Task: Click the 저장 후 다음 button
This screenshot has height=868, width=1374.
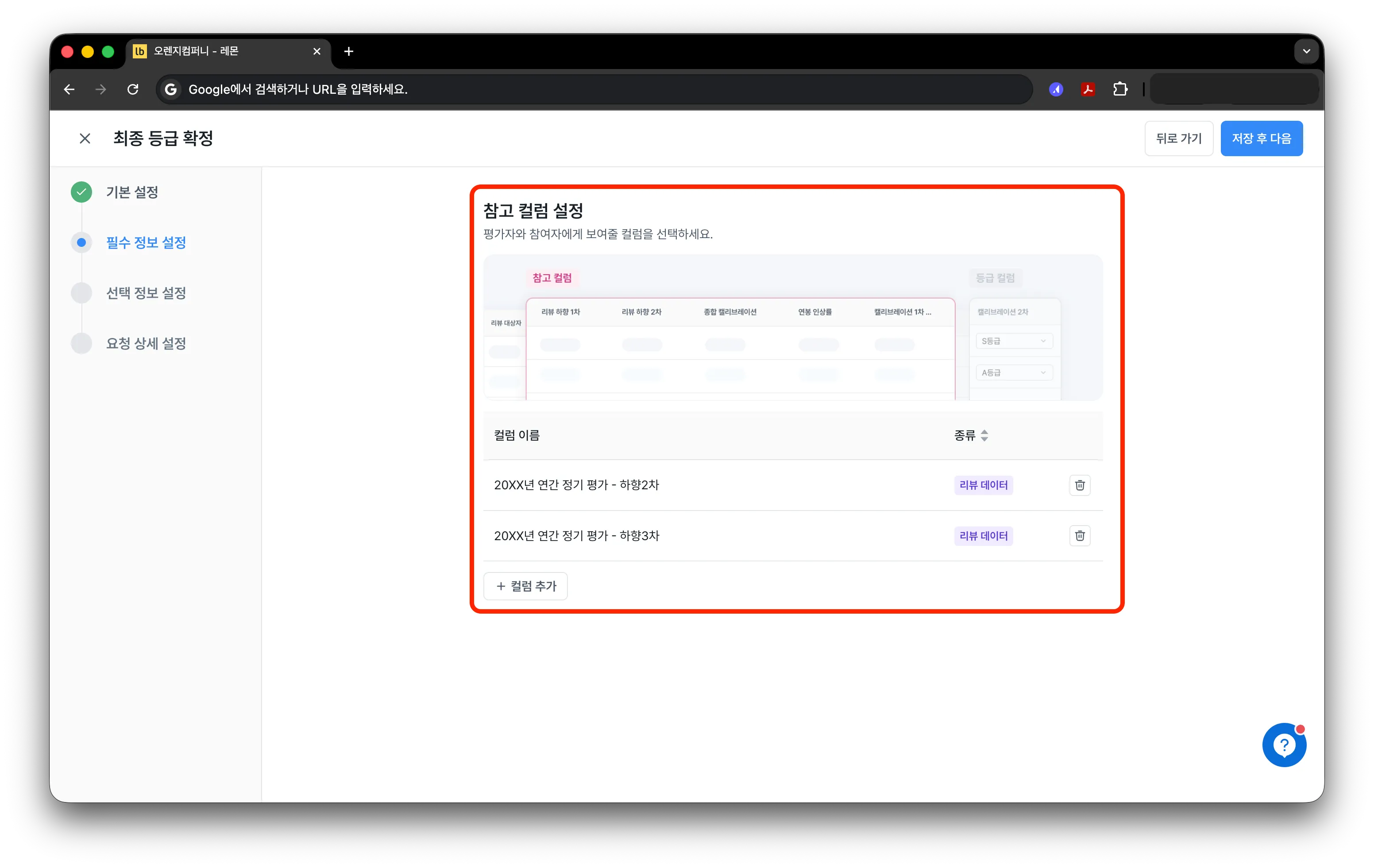Action: pos(1261,138)
